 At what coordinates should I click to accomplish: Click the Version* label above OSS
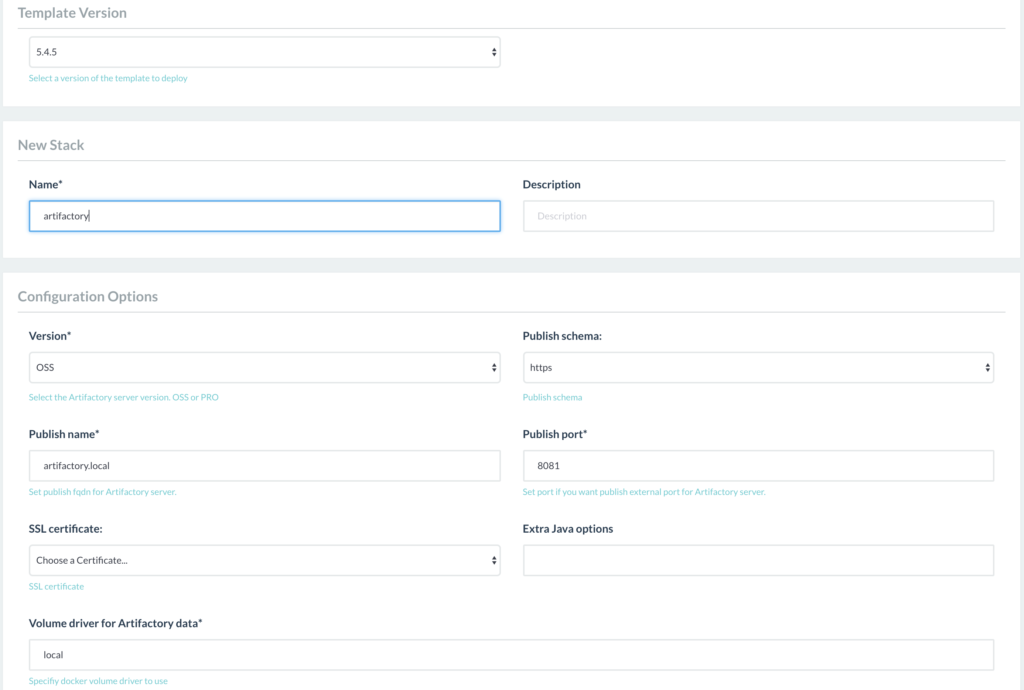50,336
